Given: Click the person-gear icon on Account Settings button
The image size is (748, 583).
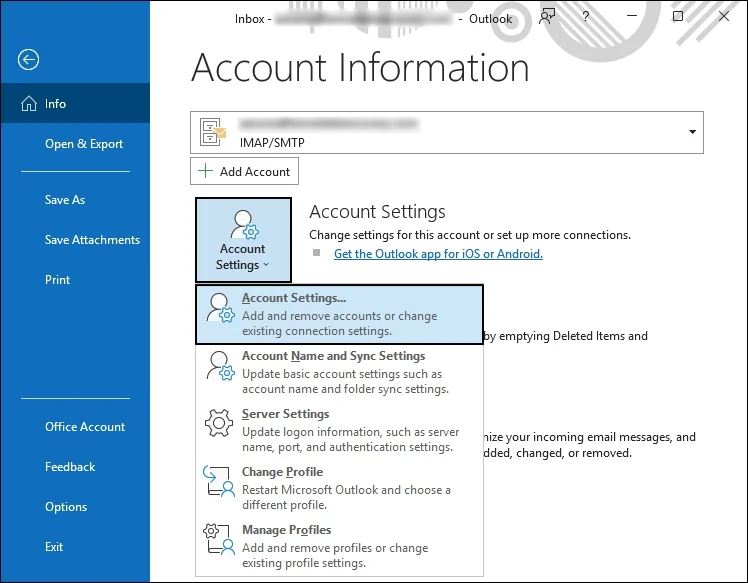Looking at the screenshot, I should tap(244, 224).
